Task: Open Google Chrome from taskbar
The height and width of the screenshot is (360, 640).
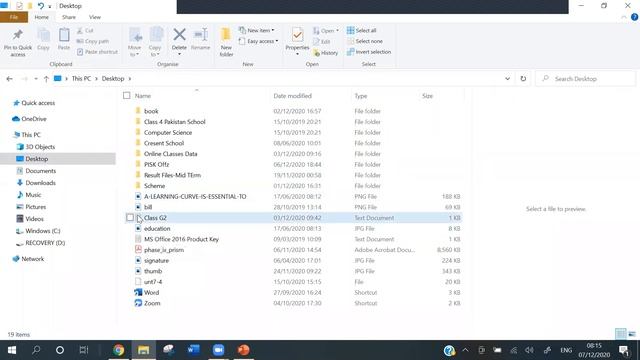Action: pos(119,350)
